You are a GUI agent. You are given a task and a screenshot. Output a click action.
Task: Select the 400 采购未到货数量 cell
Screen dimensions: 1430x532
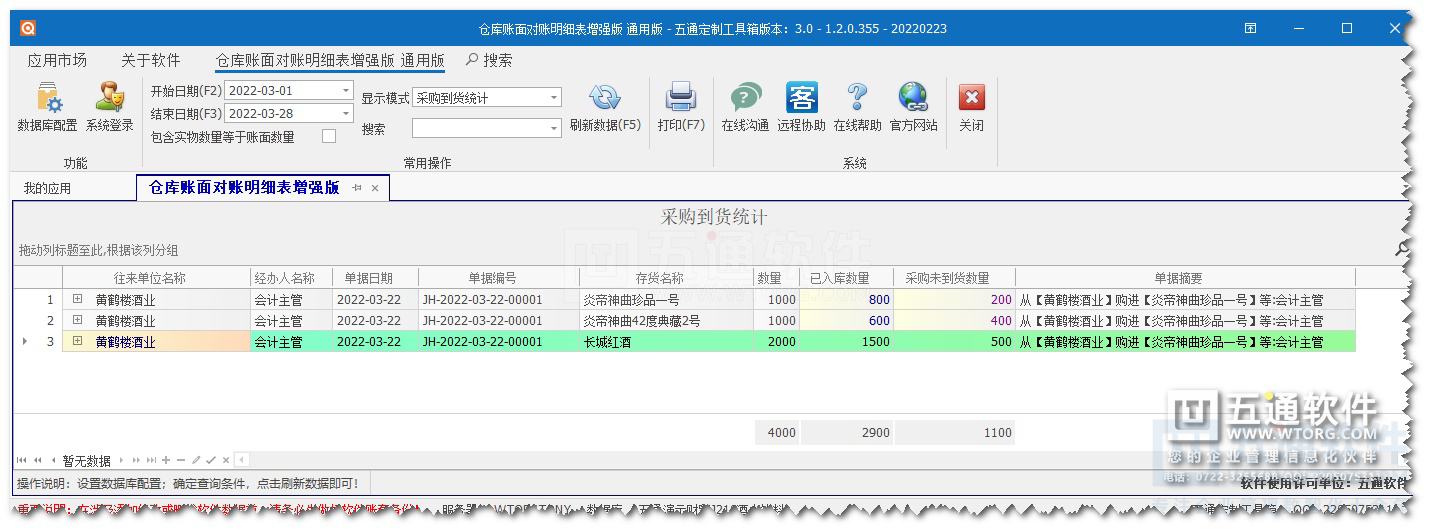[954, 321]
